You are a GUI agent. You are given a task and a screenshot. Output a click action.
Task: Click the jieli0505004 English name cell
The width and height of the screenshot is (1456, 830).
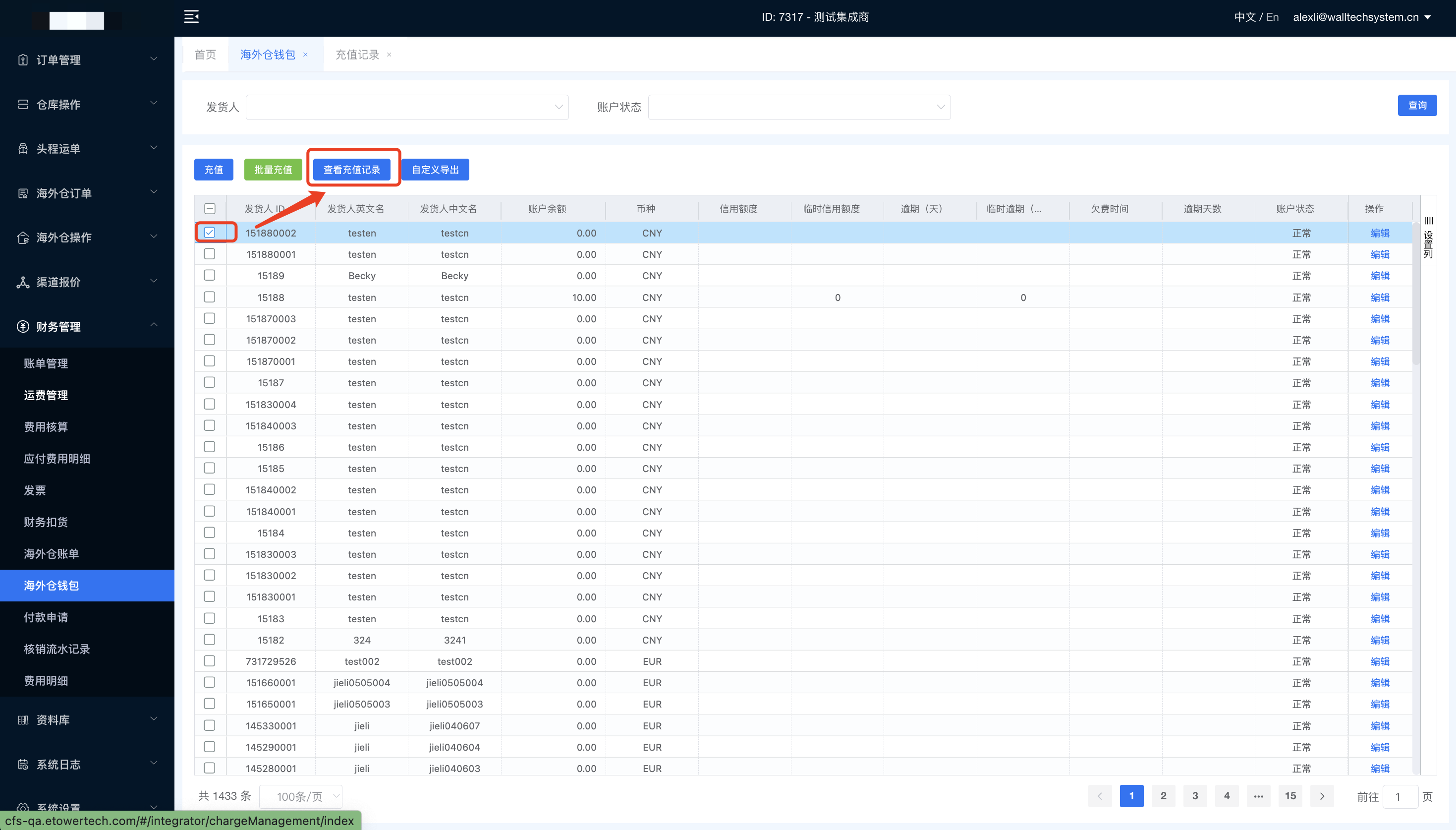point(362,682)
